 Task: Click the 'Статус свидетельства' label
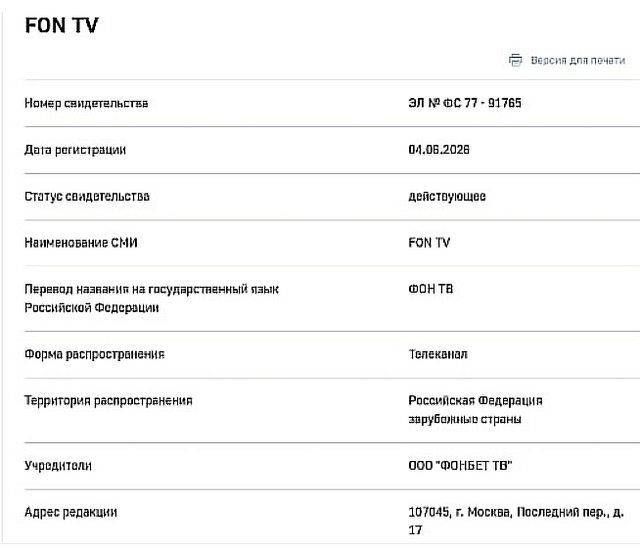(87, 197)
